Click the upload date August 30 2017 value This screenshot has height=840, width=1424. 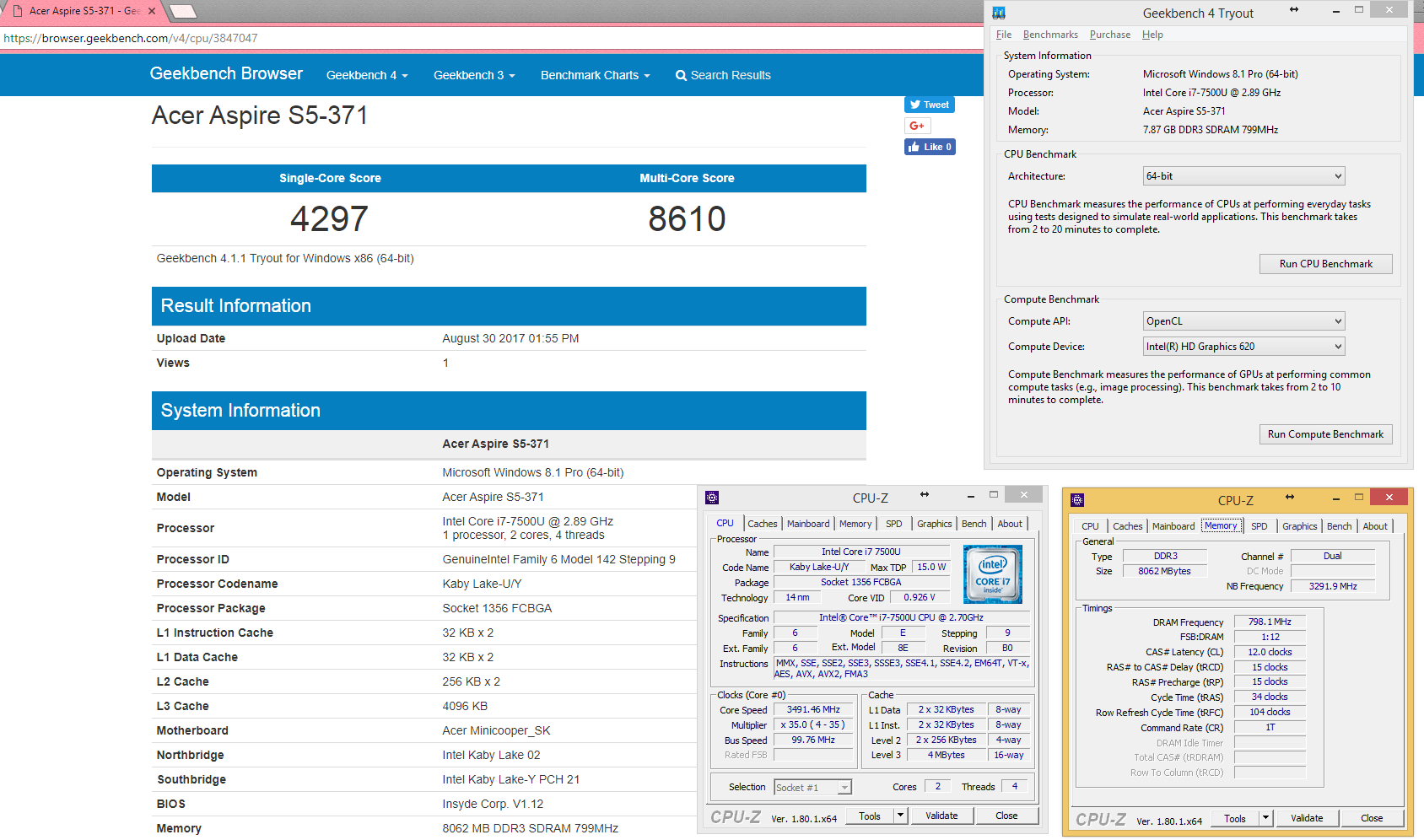pos(510,338)
